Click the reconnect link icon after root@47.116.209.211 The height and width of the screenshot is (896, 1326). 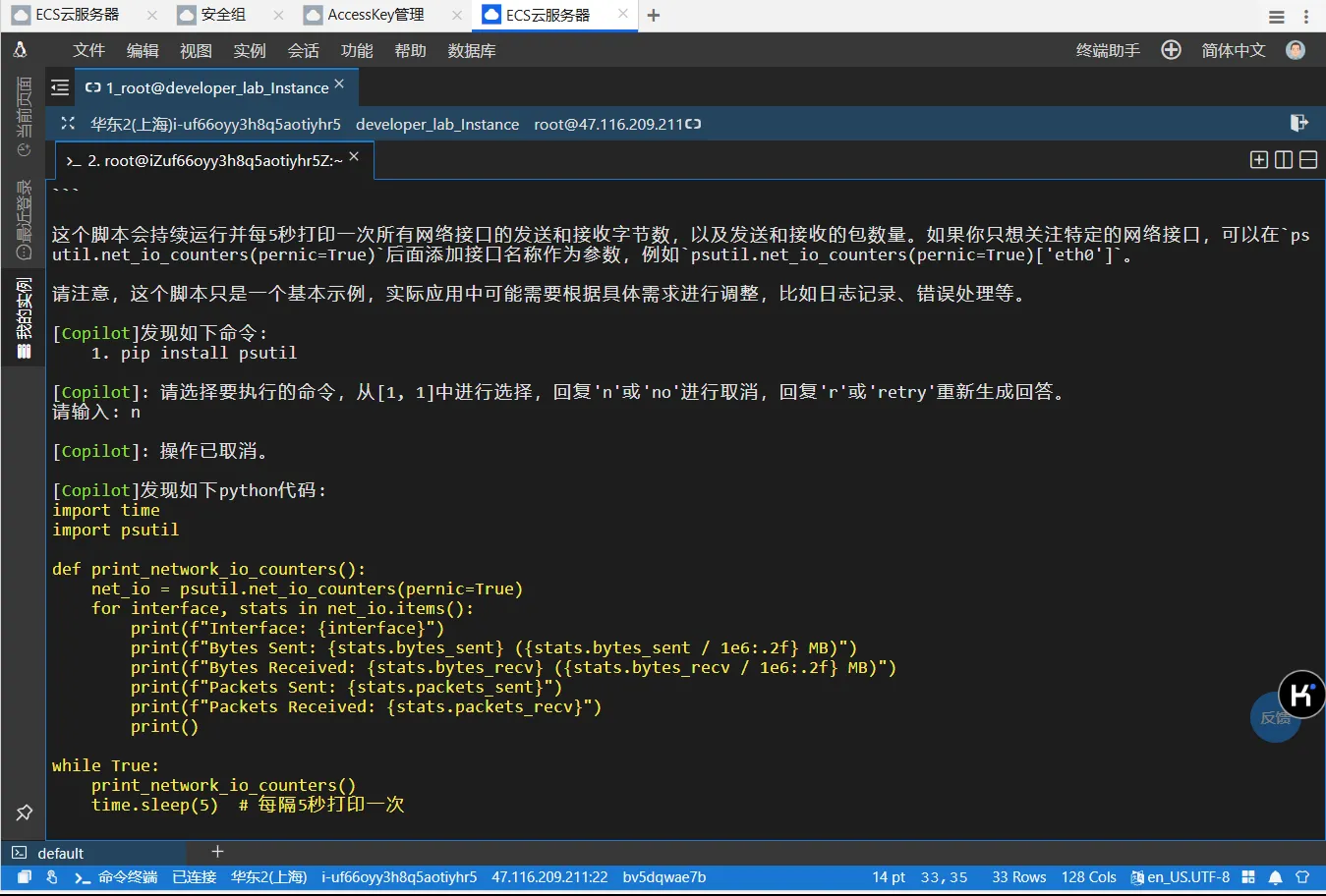693,124
